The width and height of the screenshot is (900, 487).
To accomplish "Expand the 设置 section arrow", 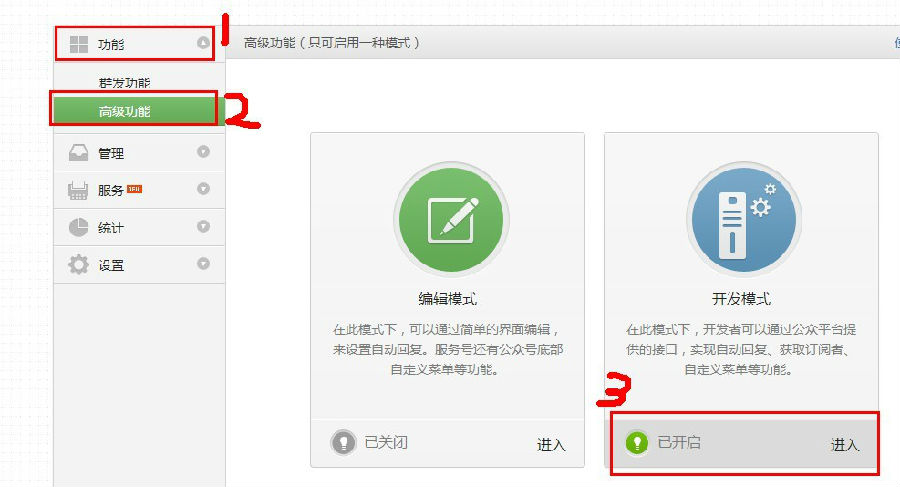I will point(203,264).
